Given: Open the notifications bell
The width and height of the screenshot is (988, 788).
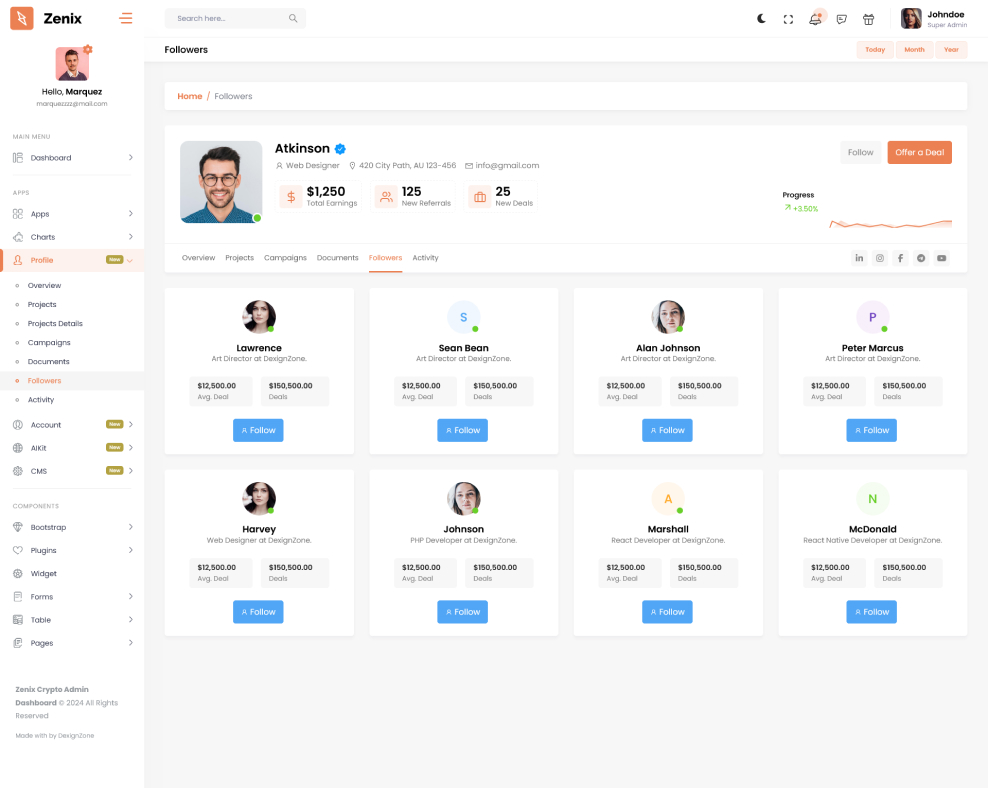Looking at the screenshot, I should click(x=815, y=19).
